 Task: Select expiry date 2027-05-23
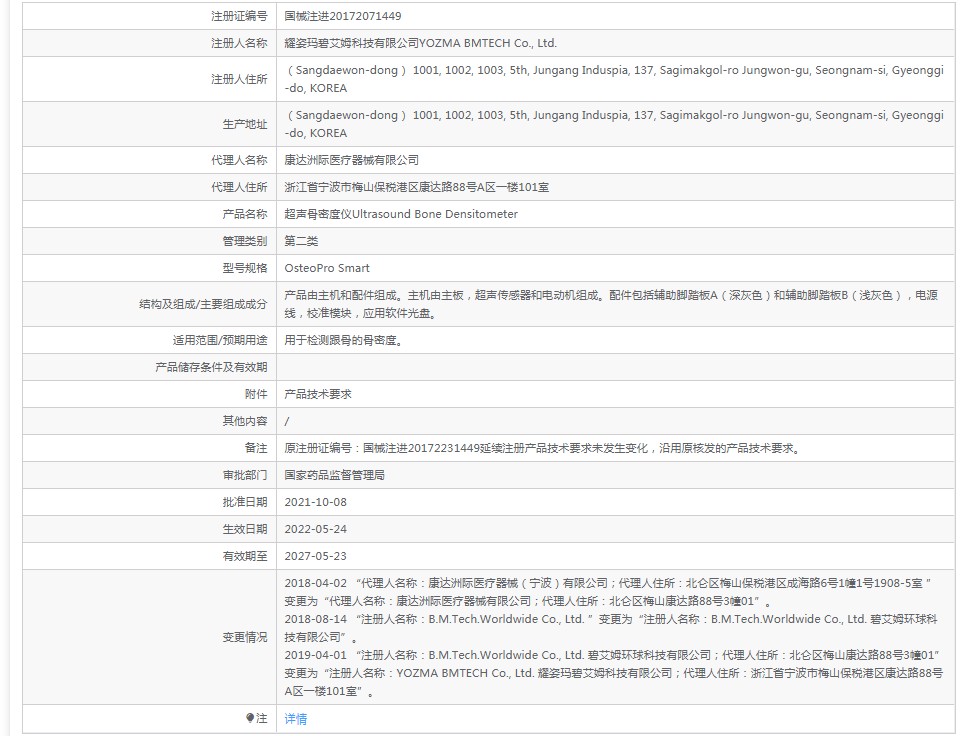point(315,556)
